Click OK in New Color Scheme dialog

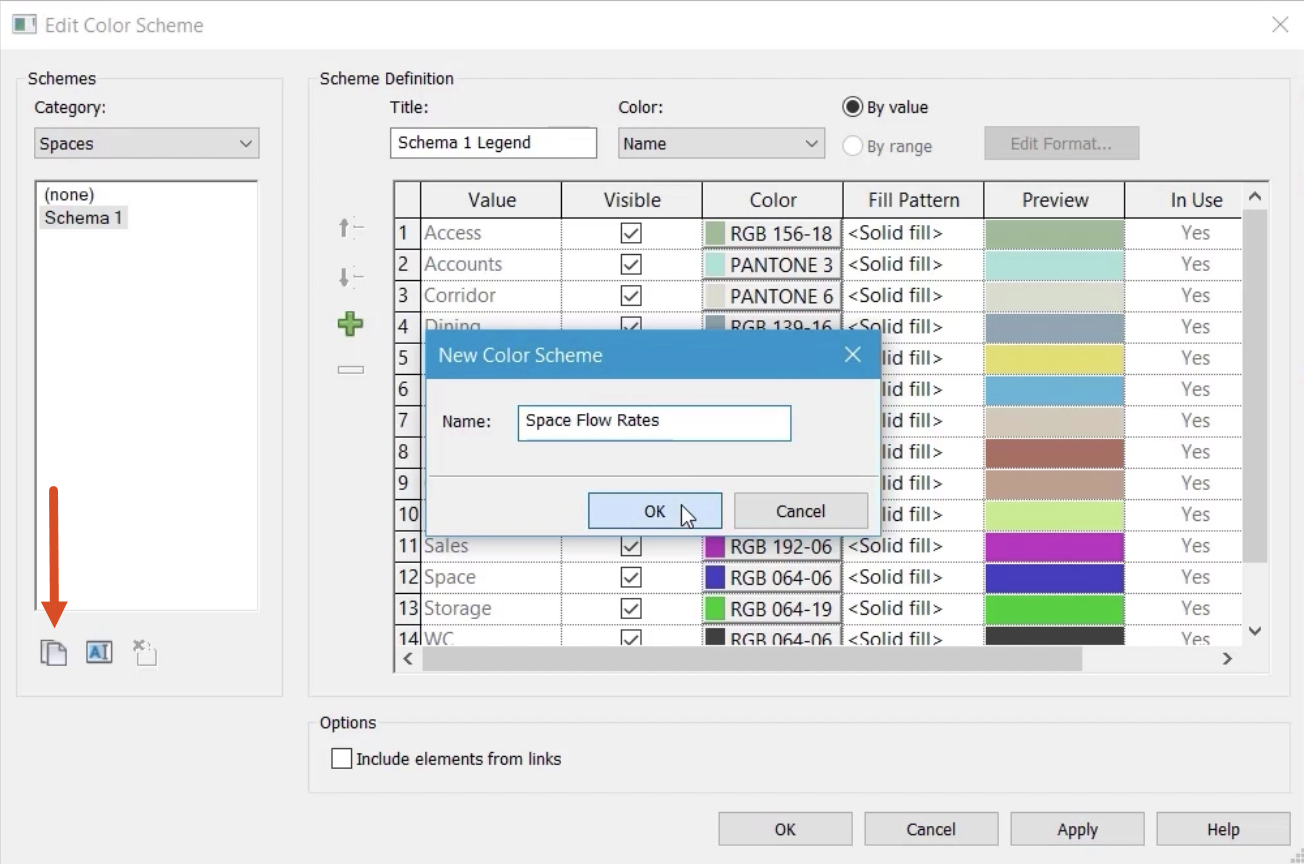(x=655, y=511)
